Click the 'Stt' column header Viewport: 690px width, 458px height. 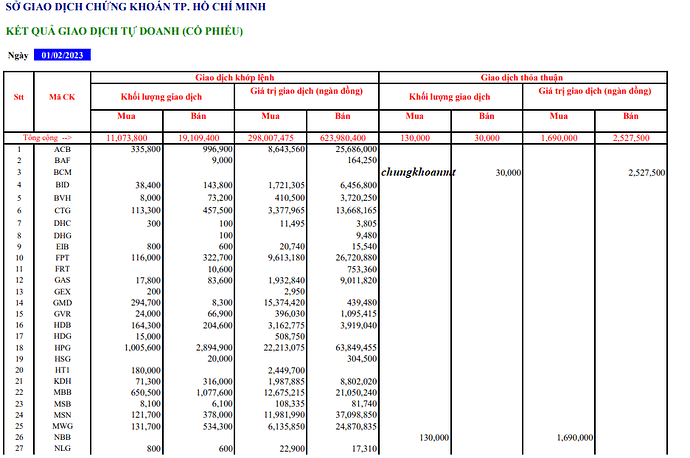click(18, 97)
